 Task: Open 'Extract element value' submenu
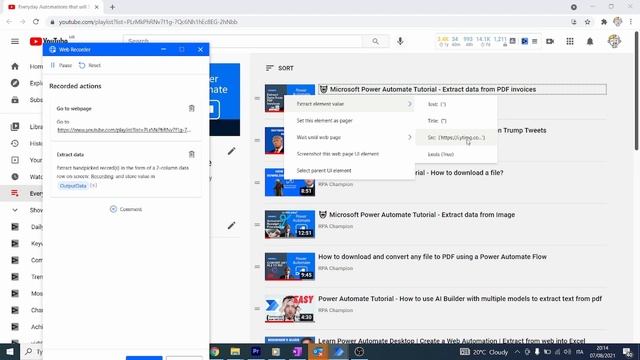pyautogui.click(x=350, y=104)
